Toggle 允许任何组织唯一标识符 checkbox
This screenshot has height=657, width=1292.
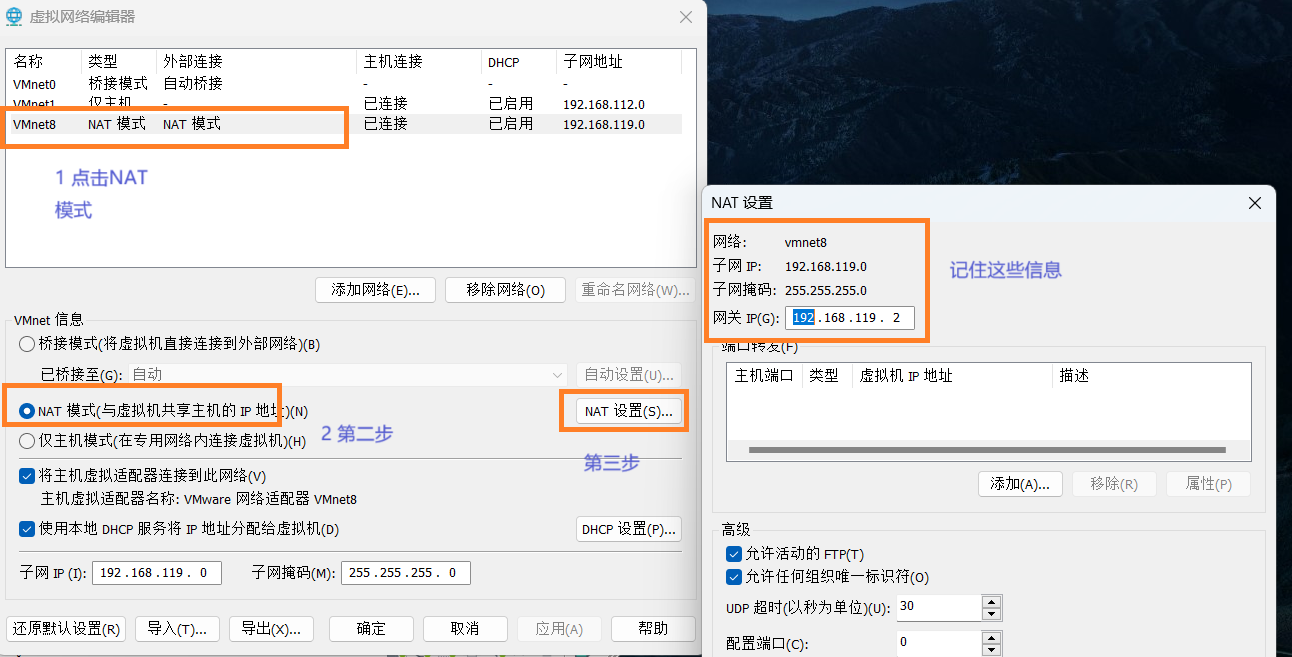click(733, 577)
